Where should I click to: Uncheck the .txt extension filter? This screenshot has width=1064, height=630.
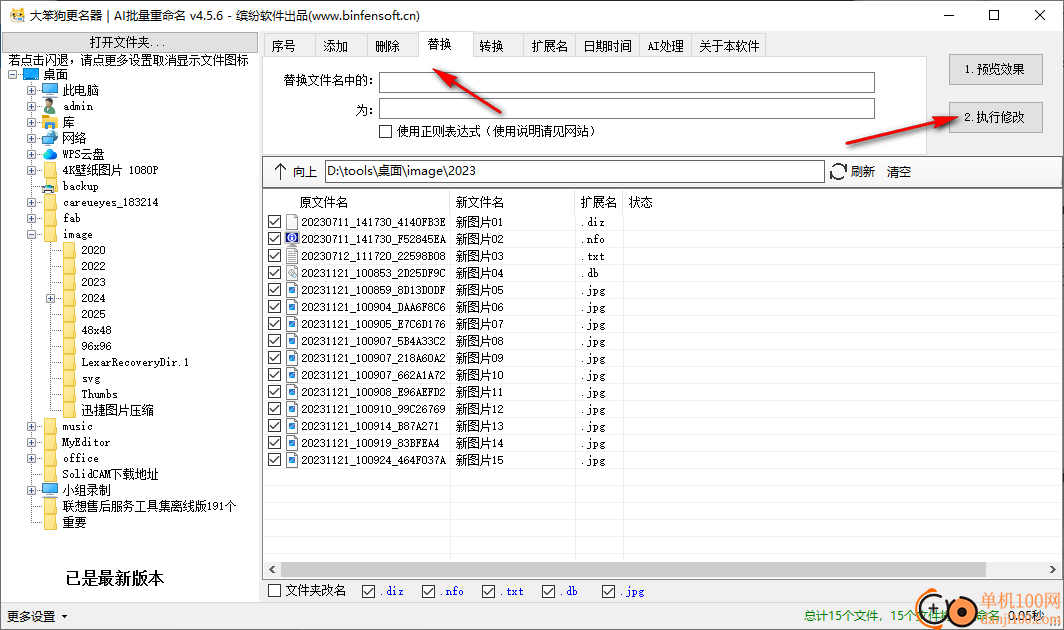point(489,591)
